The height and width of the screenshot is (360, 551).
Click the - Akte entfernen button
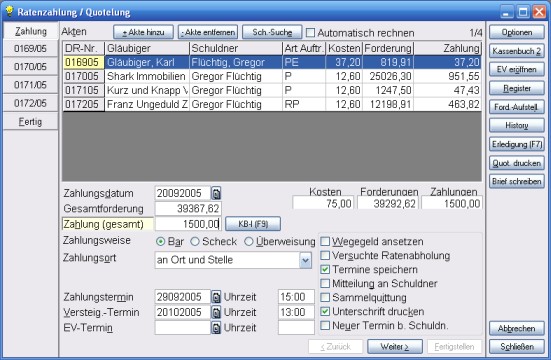(208, 32)
